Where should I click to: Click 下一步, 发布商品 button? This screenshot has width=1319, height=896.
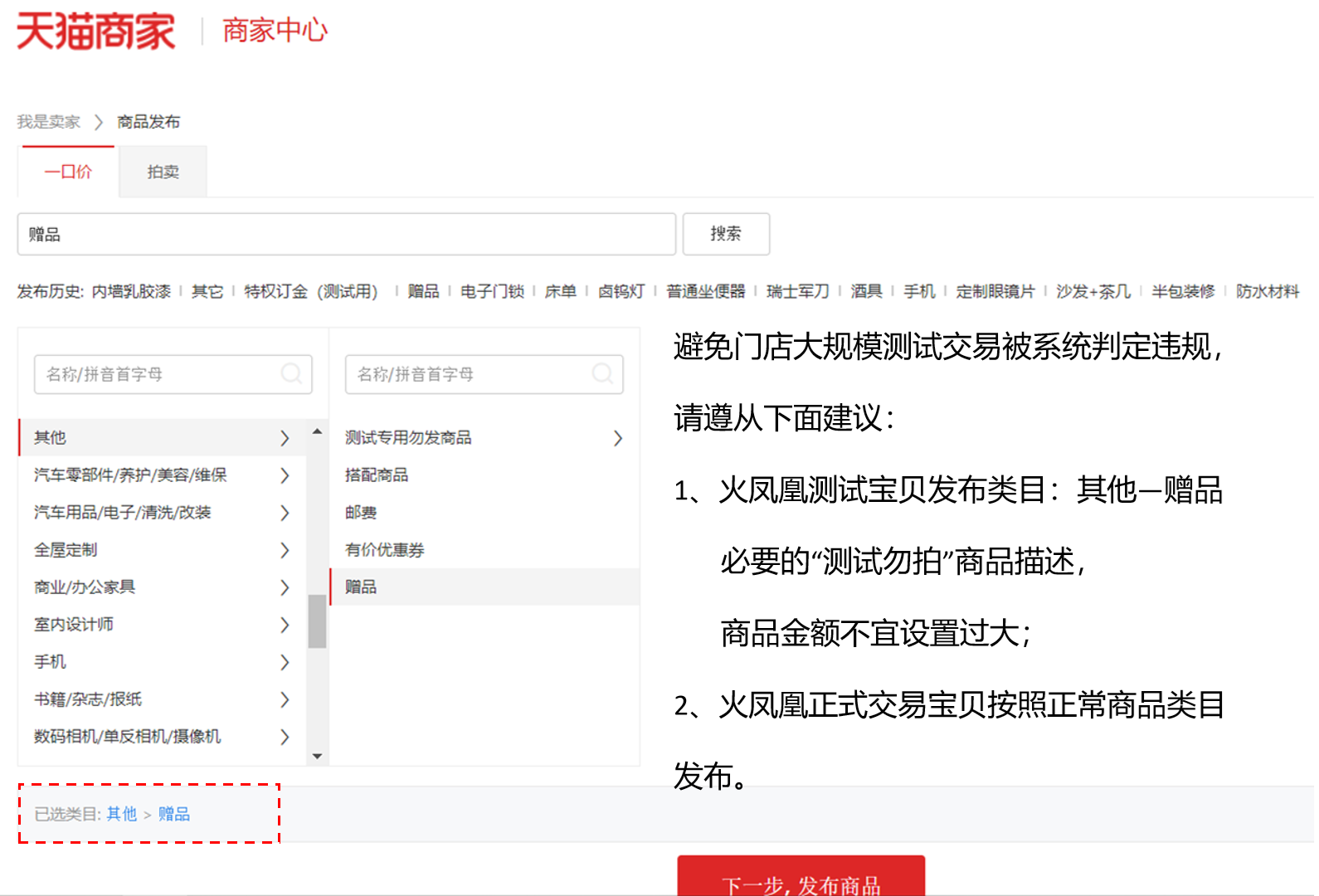click(x=801, y=876)
